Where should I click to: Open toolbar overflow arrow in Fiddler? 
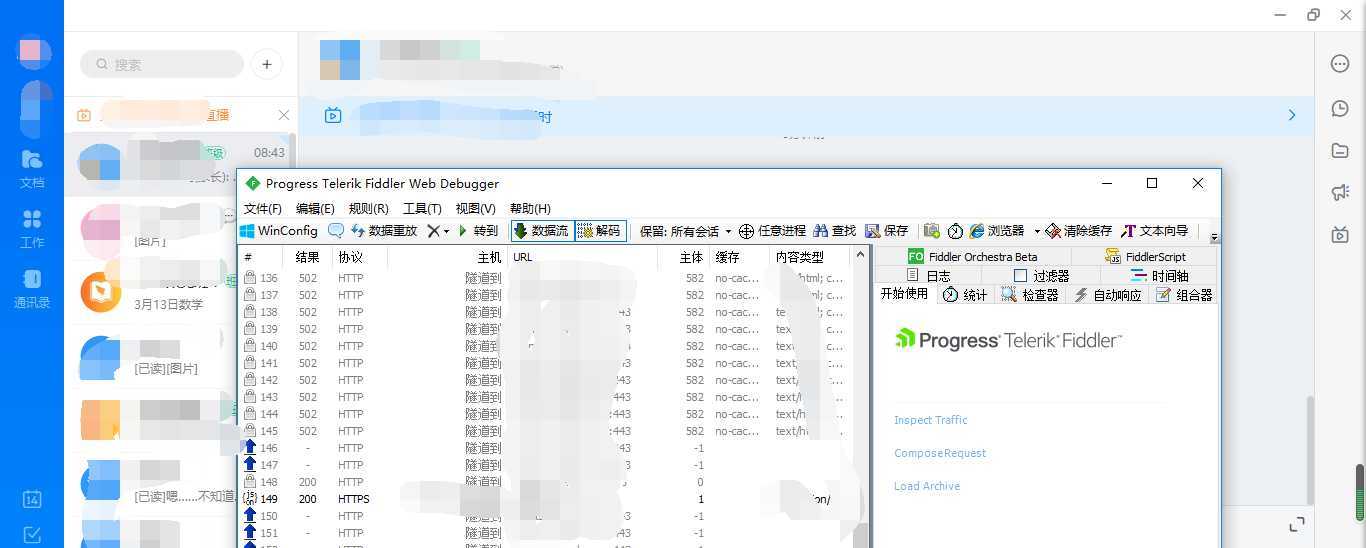1215,238
